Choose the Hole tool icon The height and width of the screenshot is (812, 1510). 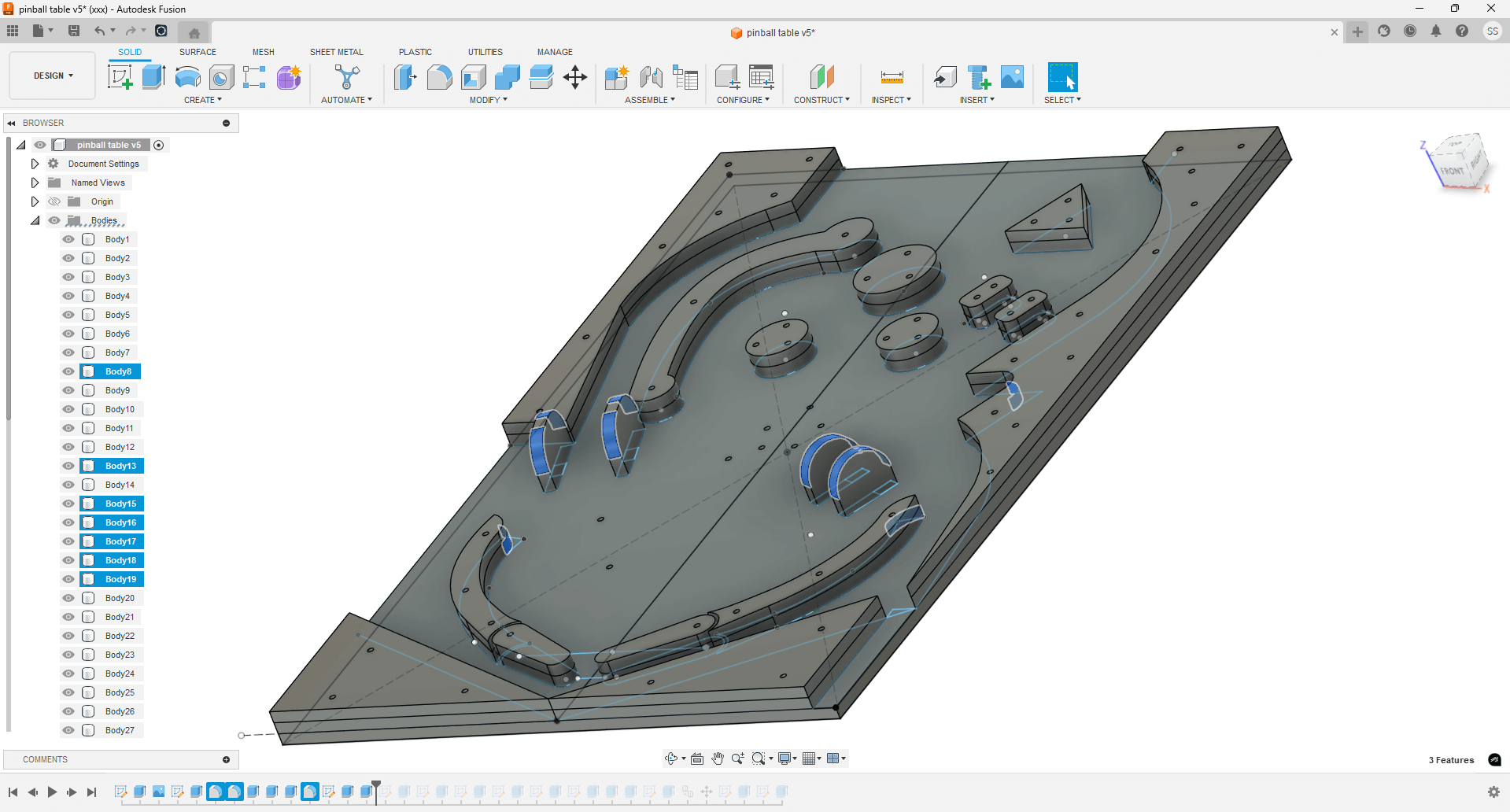coord(221,77)
